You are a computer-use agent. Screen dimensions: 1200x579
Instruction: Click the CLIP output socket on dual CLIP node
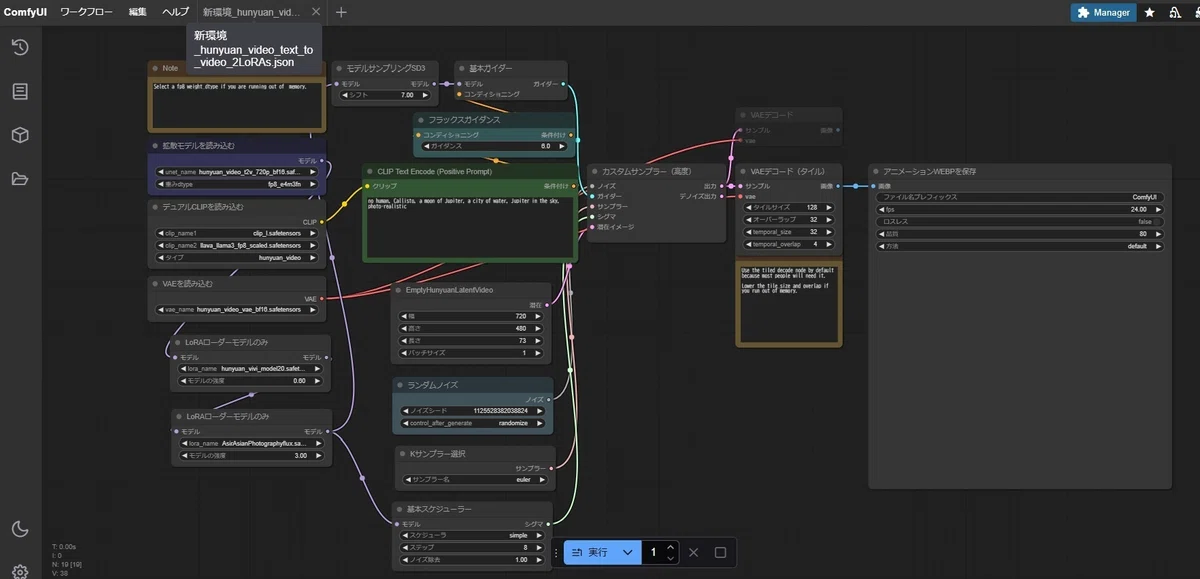(x=323, y=222)
